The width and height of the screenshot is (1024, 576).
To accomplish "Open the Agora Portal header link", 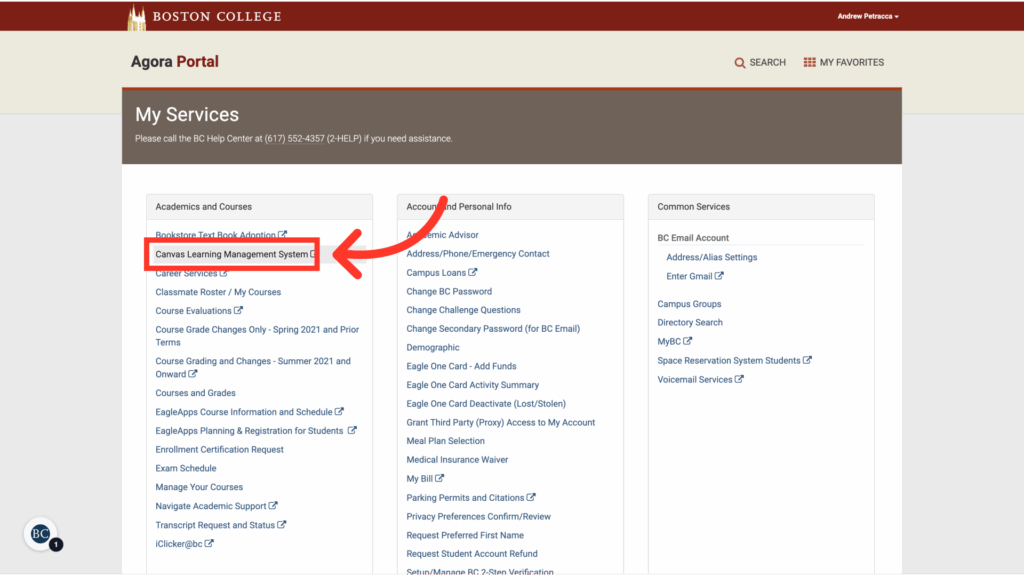I will point(174,61).
